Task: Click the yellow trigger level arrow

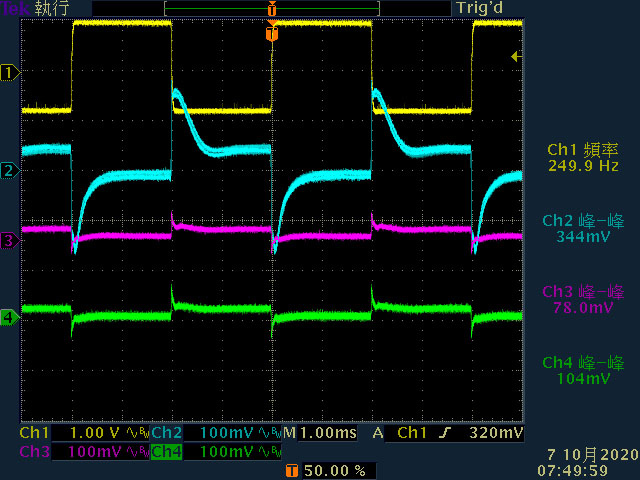Action: coord(516,56)
